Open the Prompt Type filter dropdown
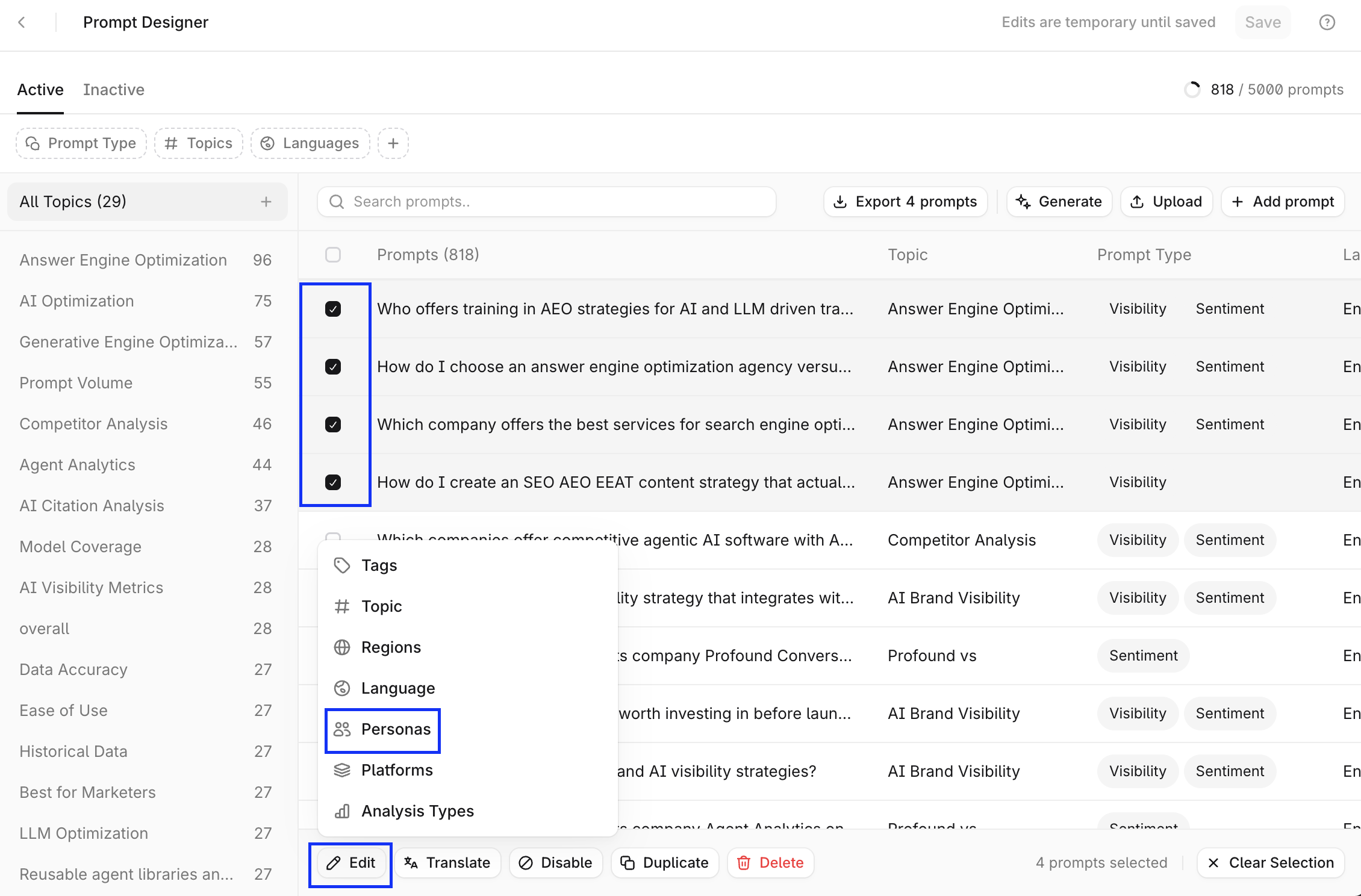The image size is (1361, 896). point(81,143)
